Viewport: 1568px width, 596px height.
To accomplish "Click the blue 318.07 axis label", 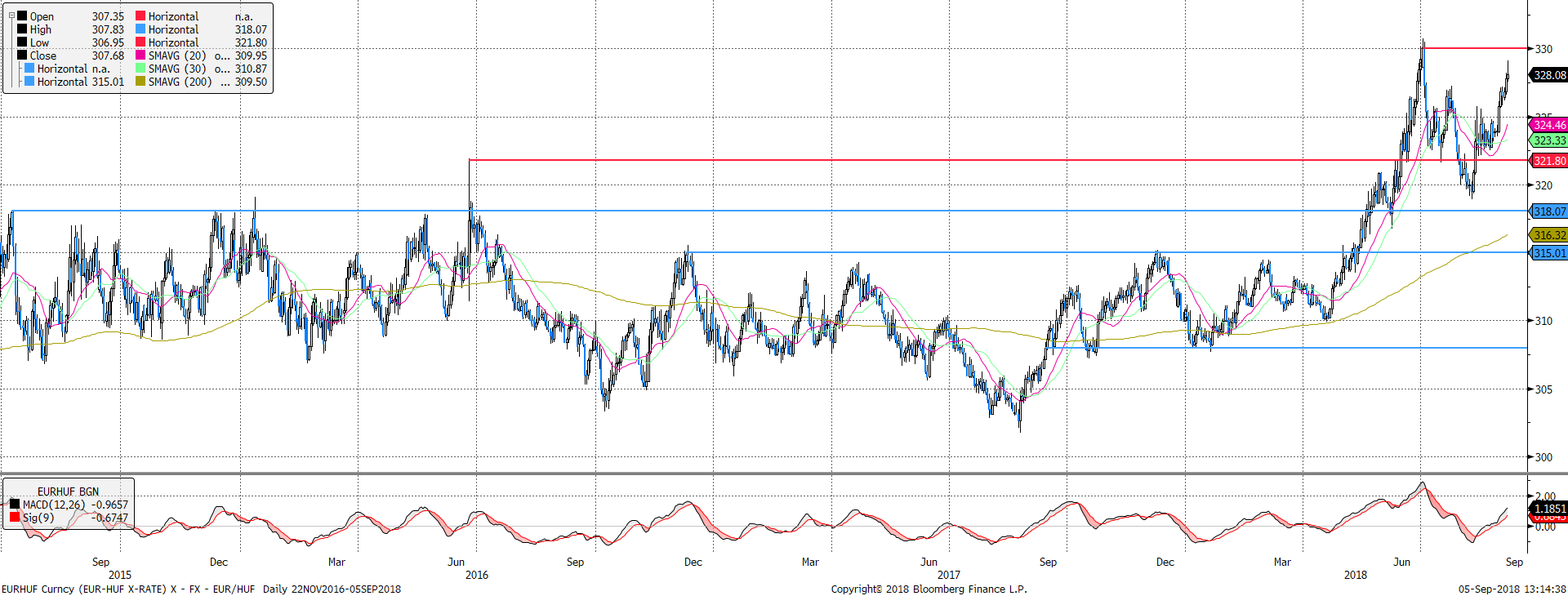I will pyautogui.click(x=1549, y=211).
